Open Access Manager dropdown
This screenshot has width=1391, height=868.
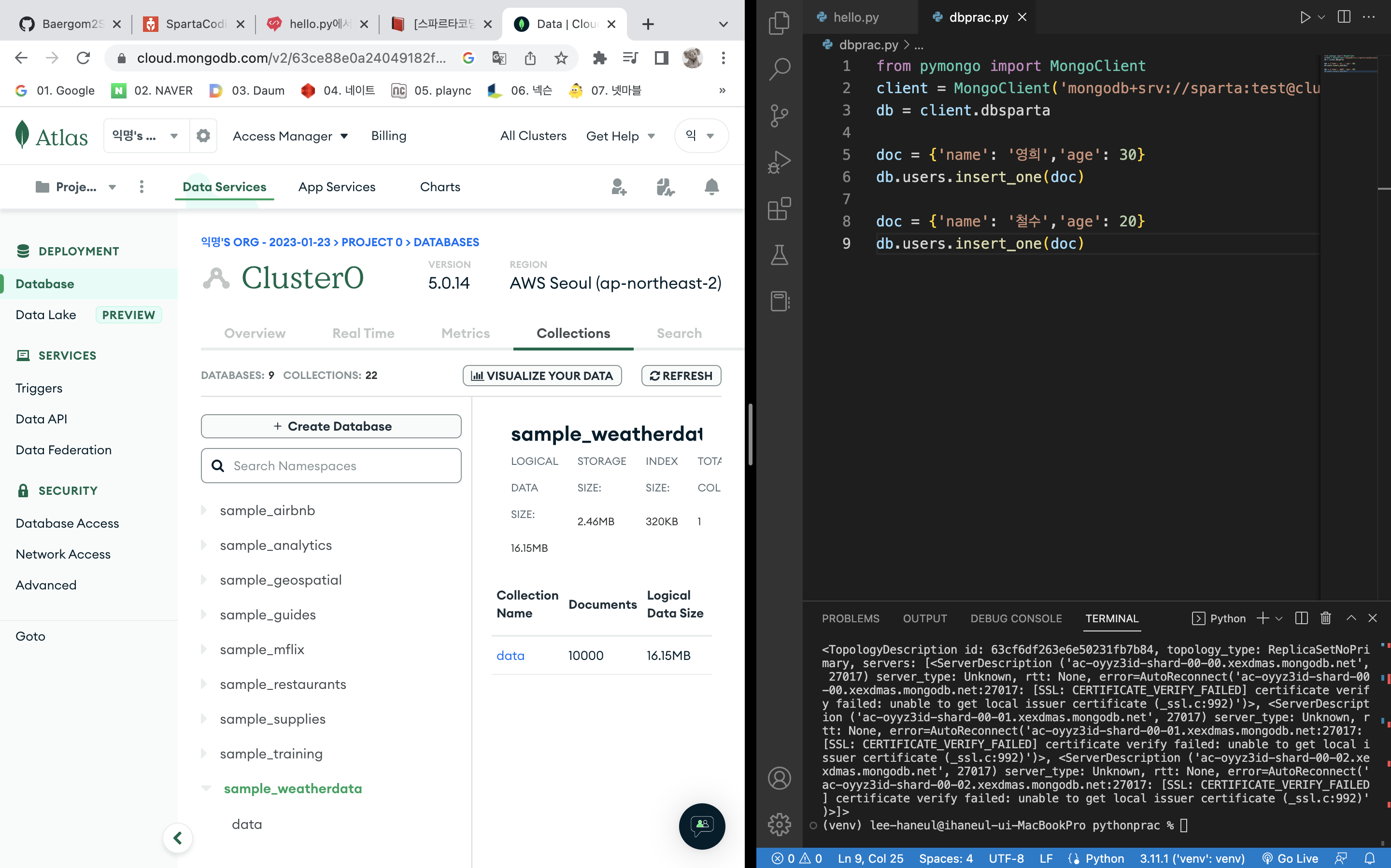290,136
